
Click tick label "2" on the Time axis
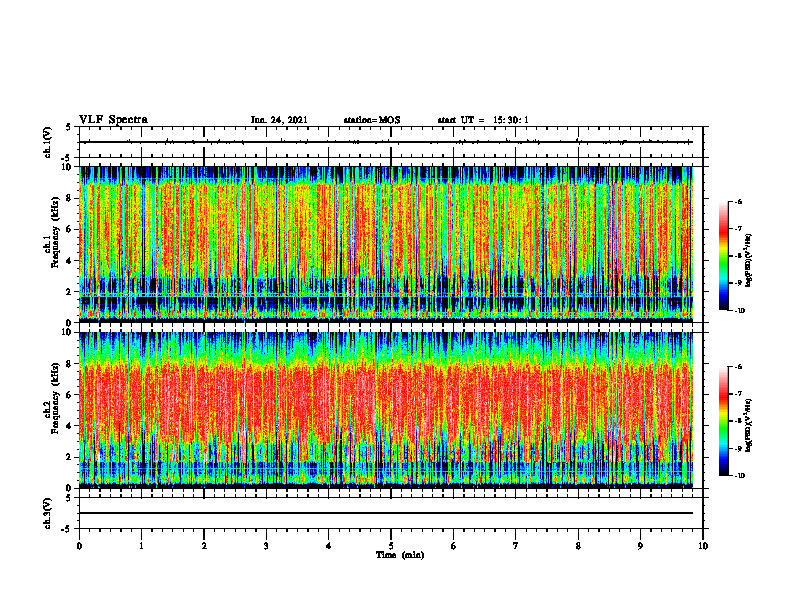point(204,546)
